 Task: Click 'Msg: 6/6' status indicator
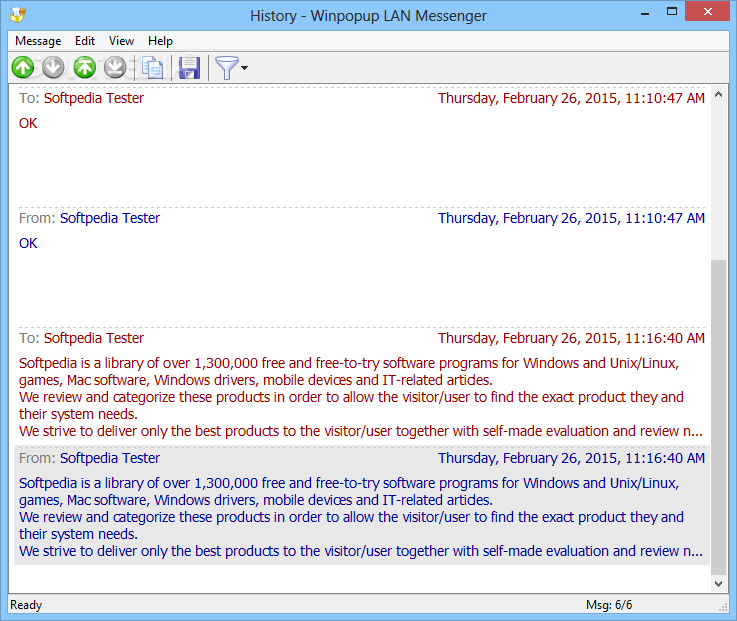[609, 605]
